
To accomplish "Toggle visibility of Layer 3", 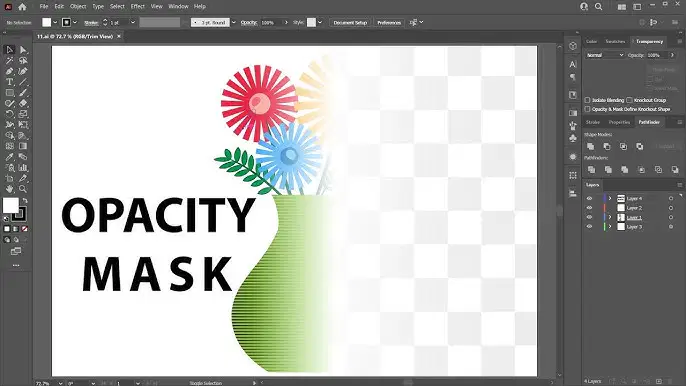I will tap(589, 227).
